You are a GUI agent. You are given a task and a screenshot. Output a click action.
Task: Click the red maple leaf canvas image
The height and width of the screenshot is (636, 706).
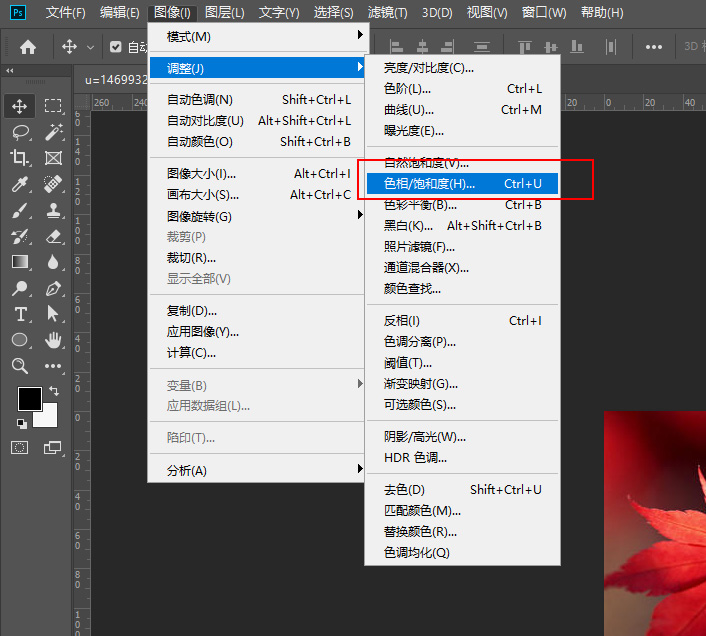[x=655, y=523]
